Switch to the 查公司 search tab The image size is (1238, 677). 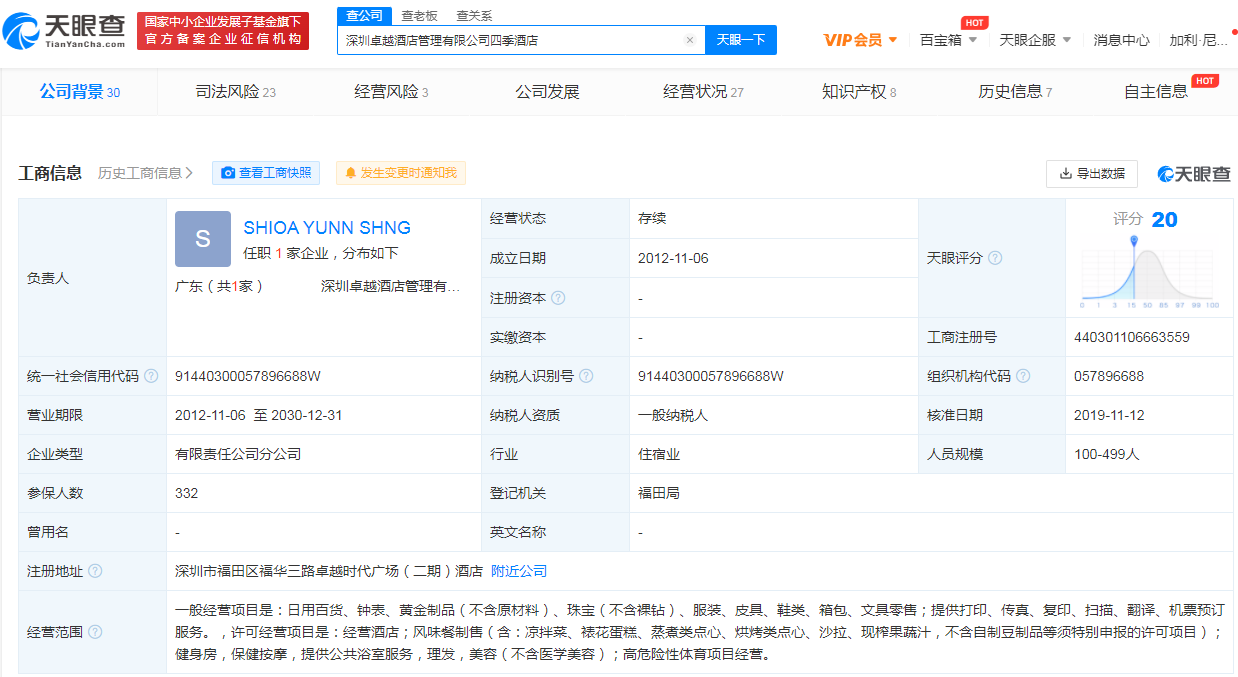coord(364,15)
